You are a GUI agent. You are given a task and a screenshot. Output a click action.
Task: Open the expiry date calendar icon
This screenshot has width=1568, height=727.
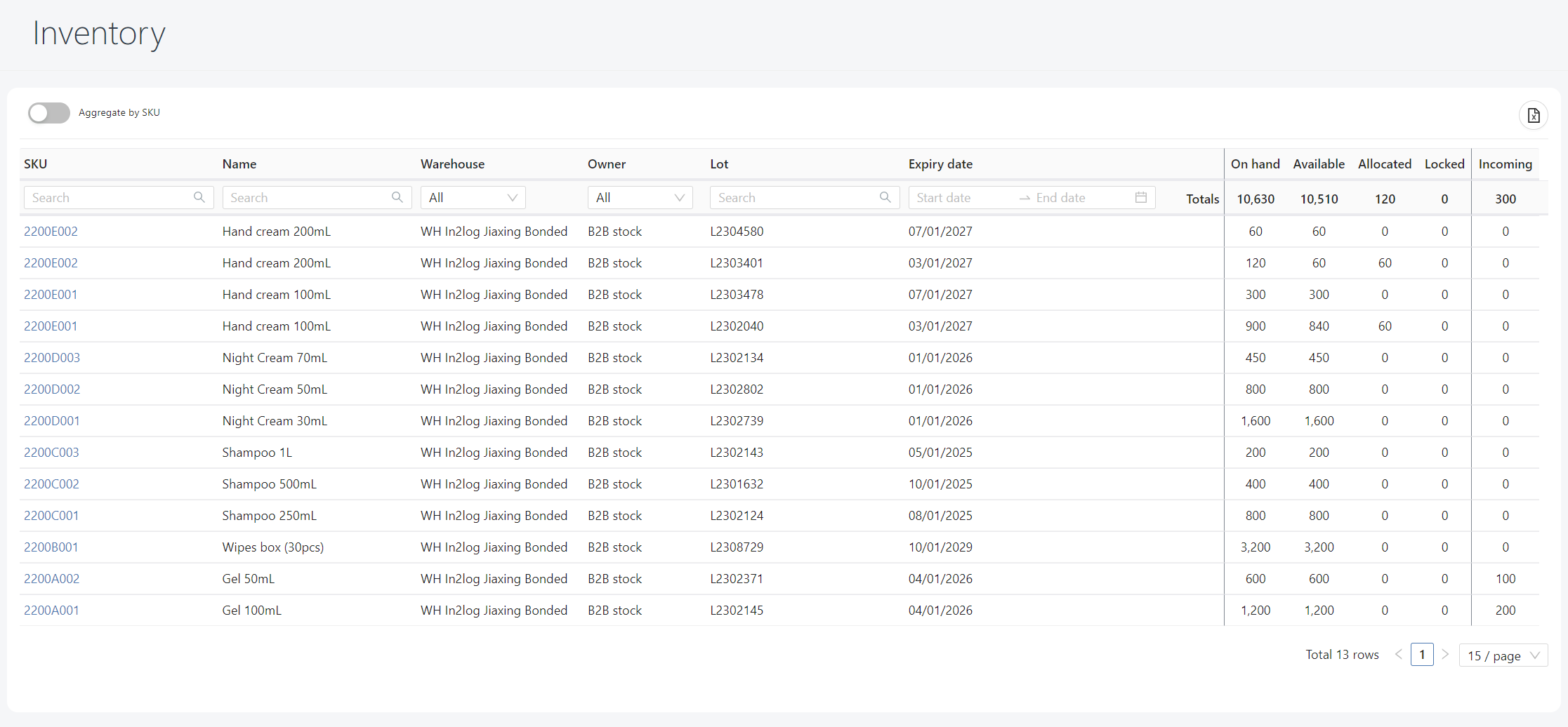[1141, 198]
